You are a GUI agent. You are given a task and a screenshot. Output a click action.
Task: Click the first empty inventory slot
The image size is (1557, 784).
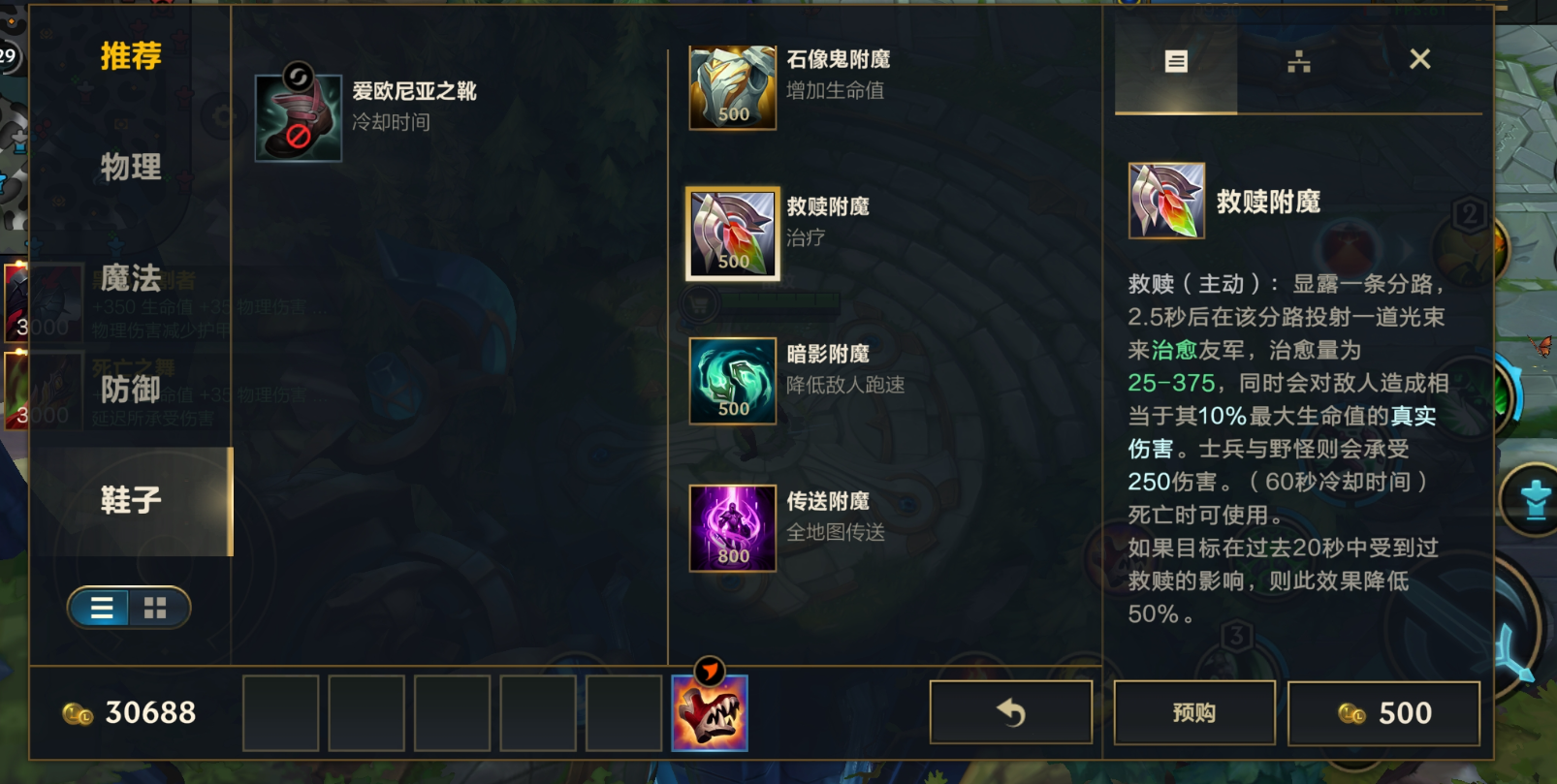[280, 714]
